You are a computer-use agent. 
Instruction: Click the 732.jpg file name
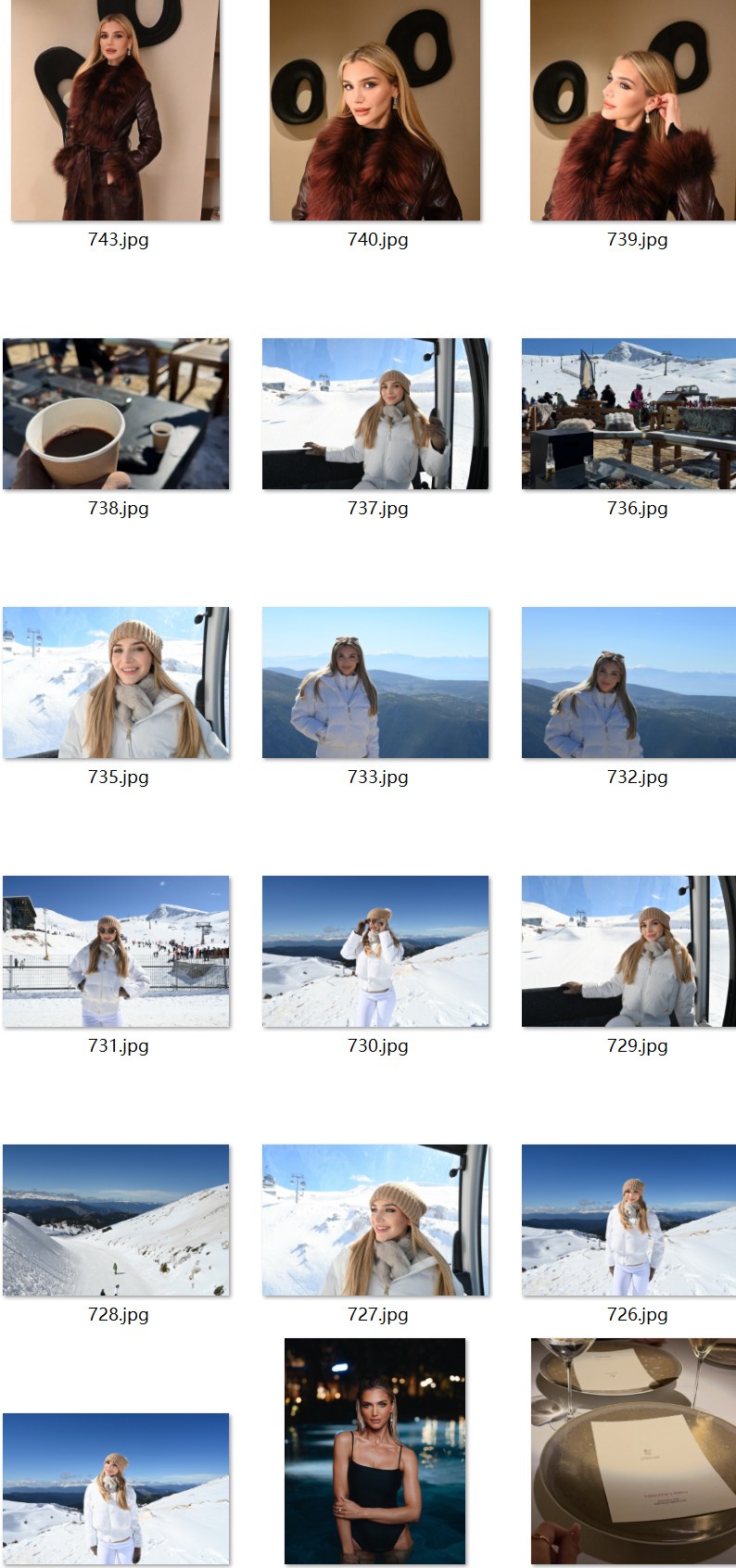pos(637,777)
